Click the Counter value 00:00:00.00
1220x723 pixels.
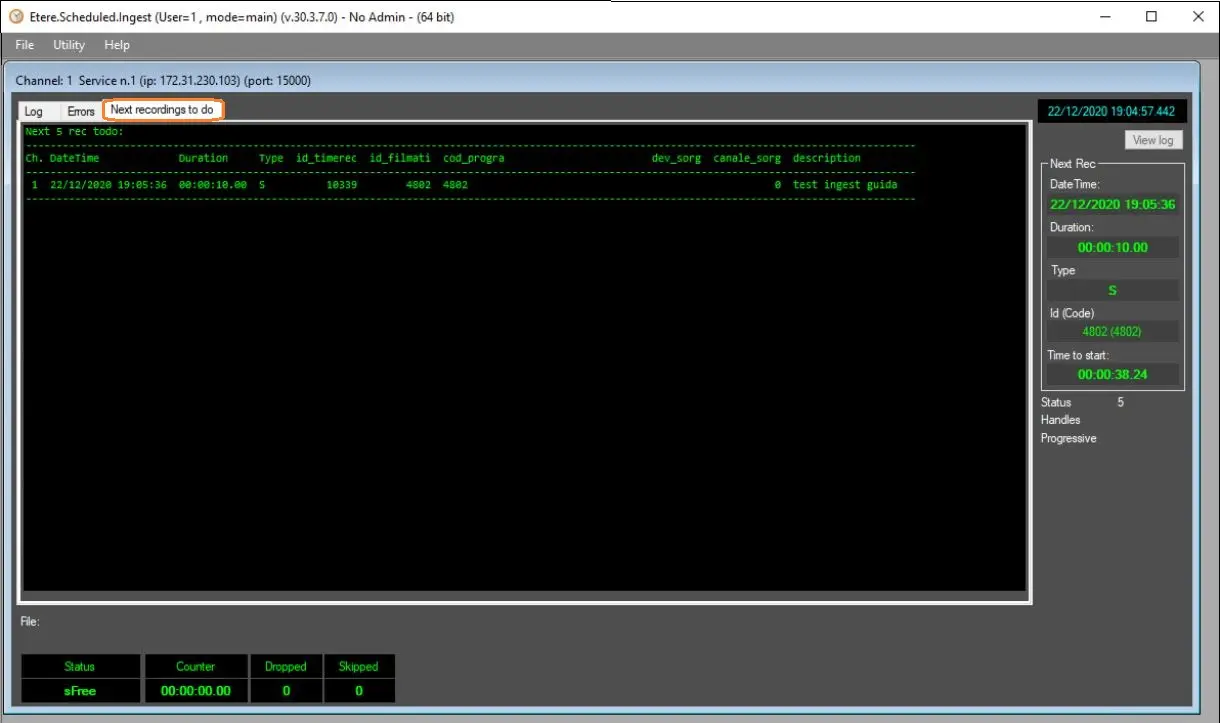(x=195, y=690)
